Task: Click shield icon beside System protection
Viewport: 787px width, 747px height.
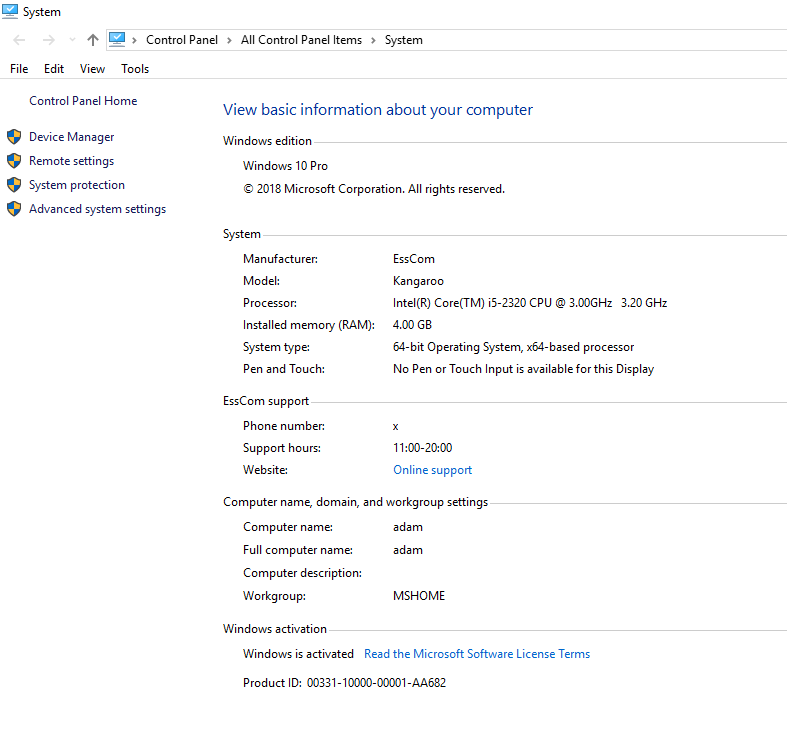Action: pos(14,185)
